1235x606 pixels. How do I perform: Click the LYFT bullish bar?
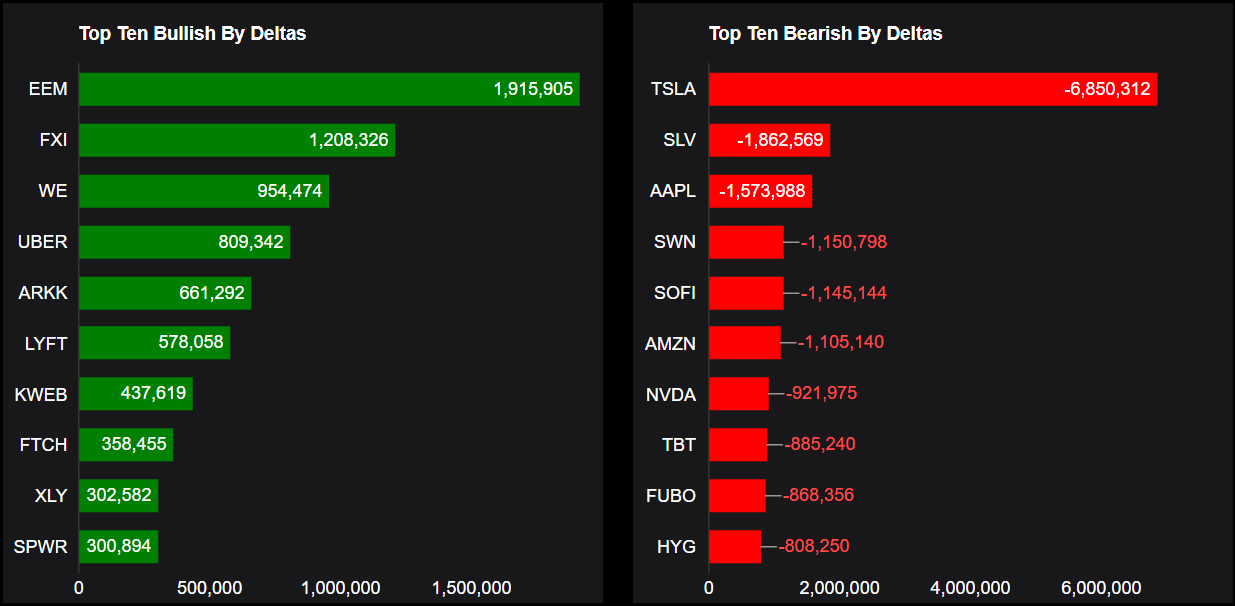tap(154, 343)
